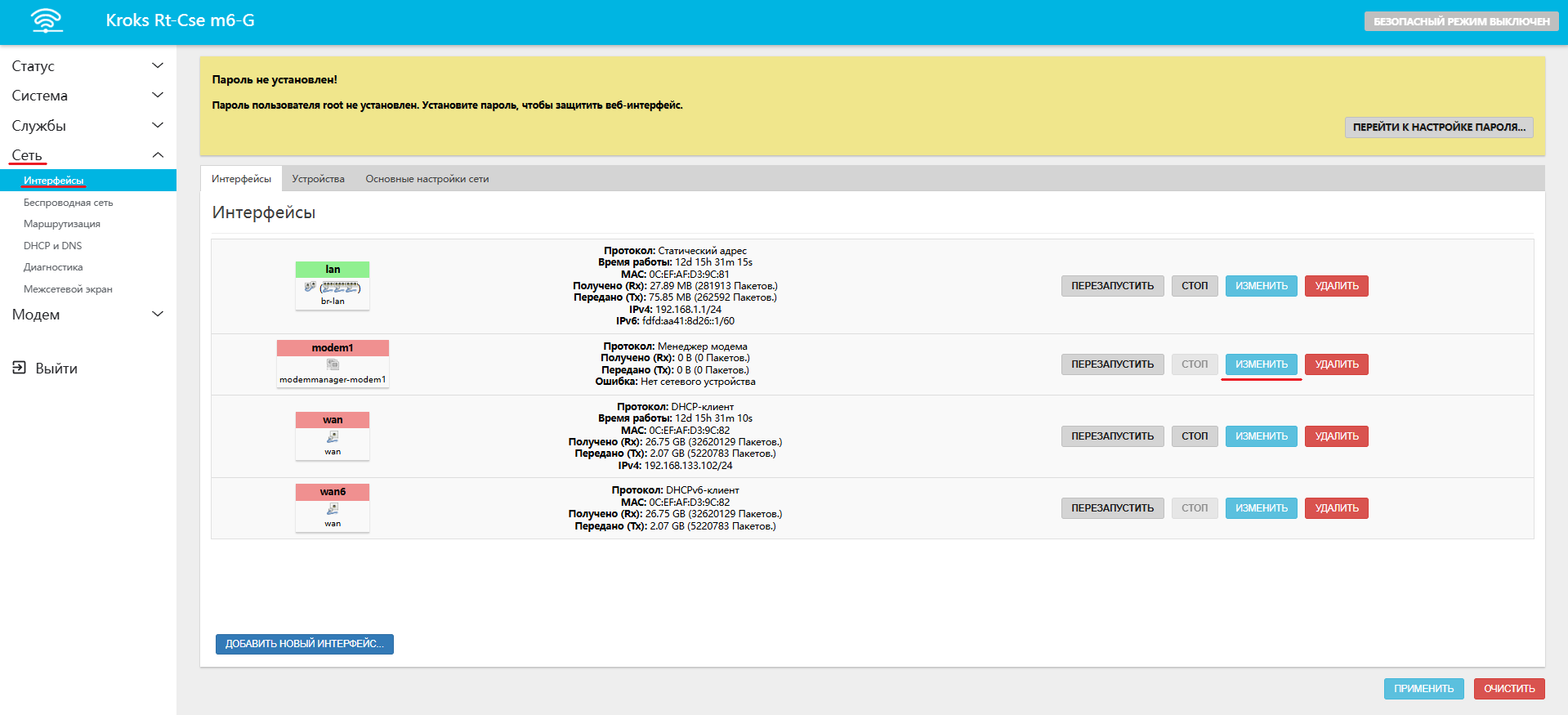Expand the Система sidebar section

point(158,96)
